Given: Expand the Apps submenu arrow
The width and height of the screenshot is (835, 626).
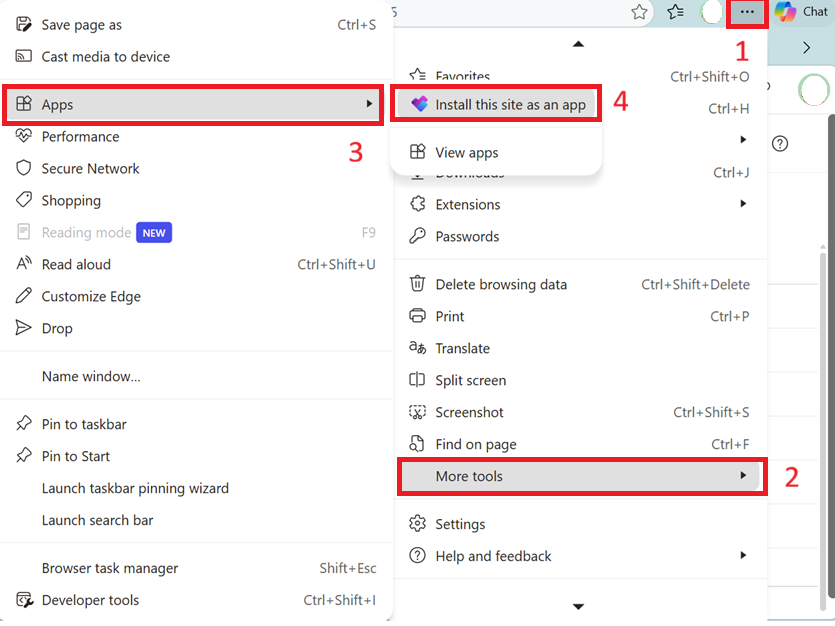Looking at the screenshot, I should point(369,104).
